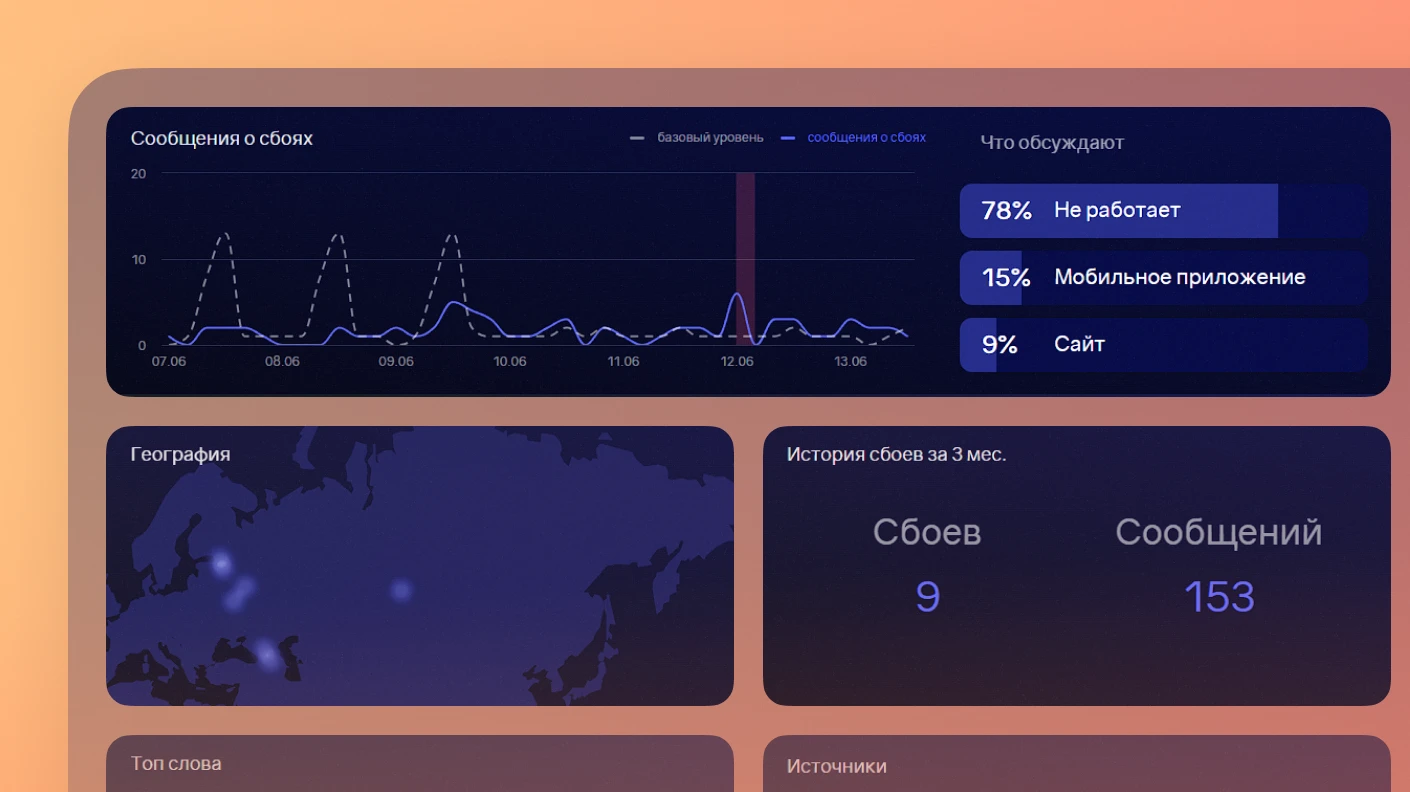1410x792 pixels.
Task: Click the '20' value on the chart's vertical axis
Action: click(138, 174)
